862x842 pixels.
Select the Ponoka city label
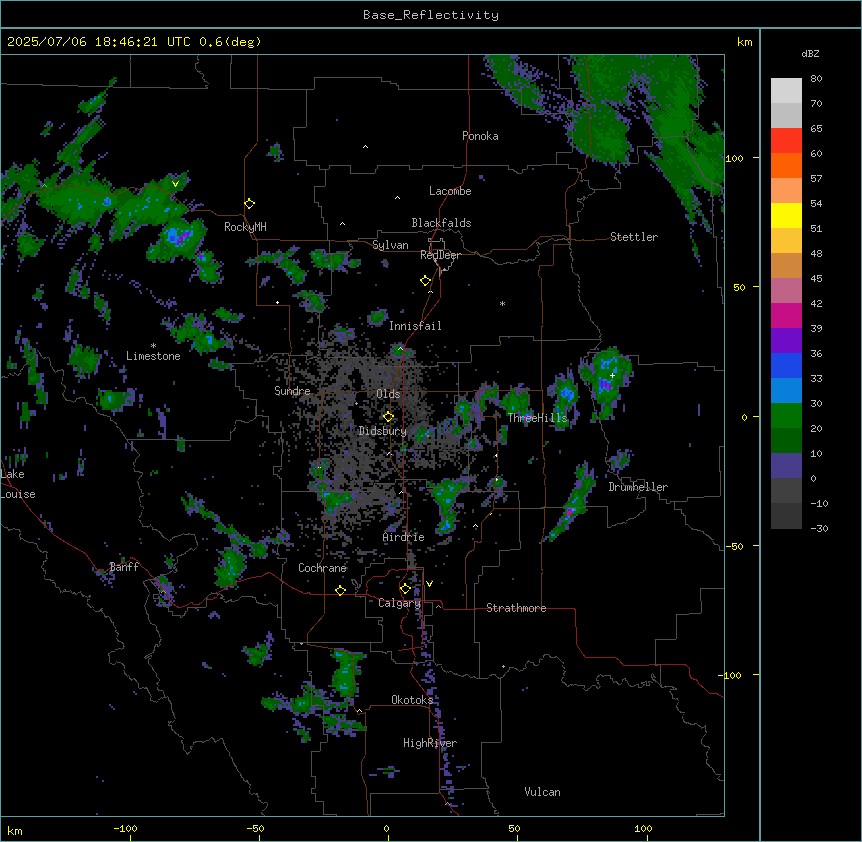(x=480, y=136)
